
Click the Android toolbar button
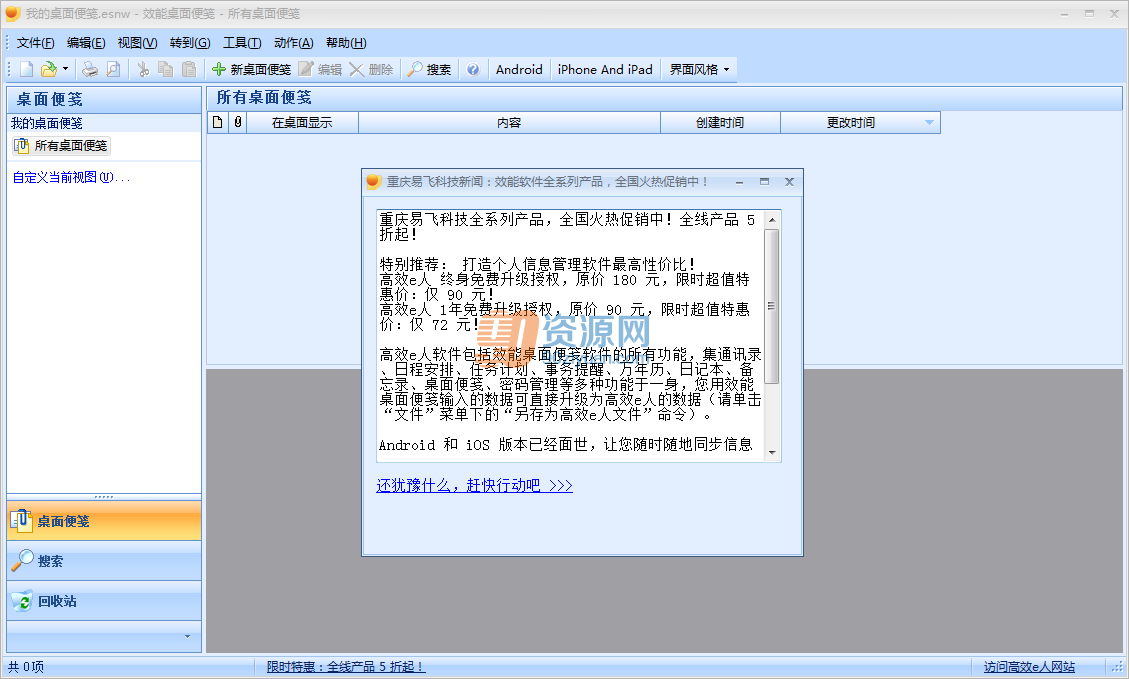519,69
